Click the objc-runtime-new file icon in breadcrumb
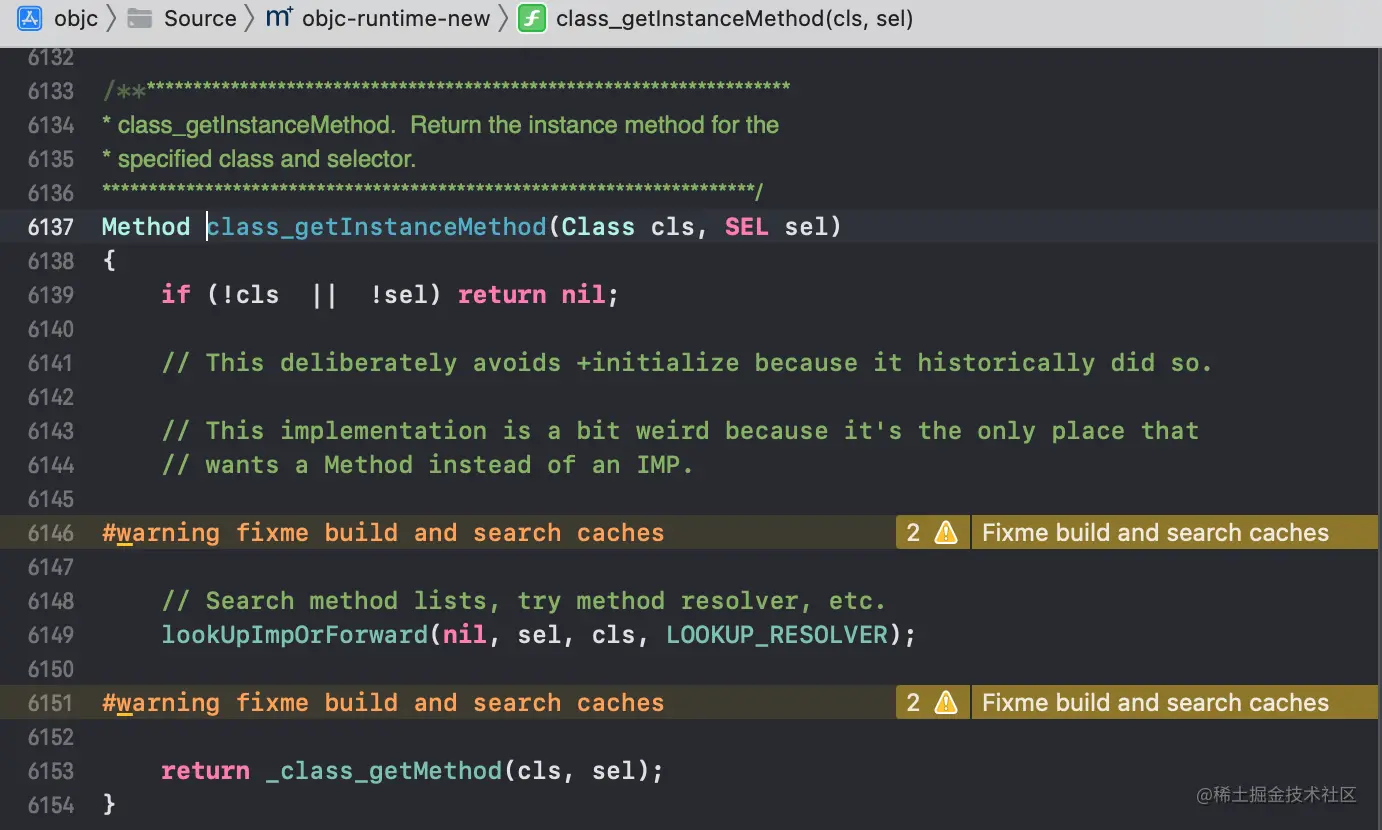 pos(279,18)
